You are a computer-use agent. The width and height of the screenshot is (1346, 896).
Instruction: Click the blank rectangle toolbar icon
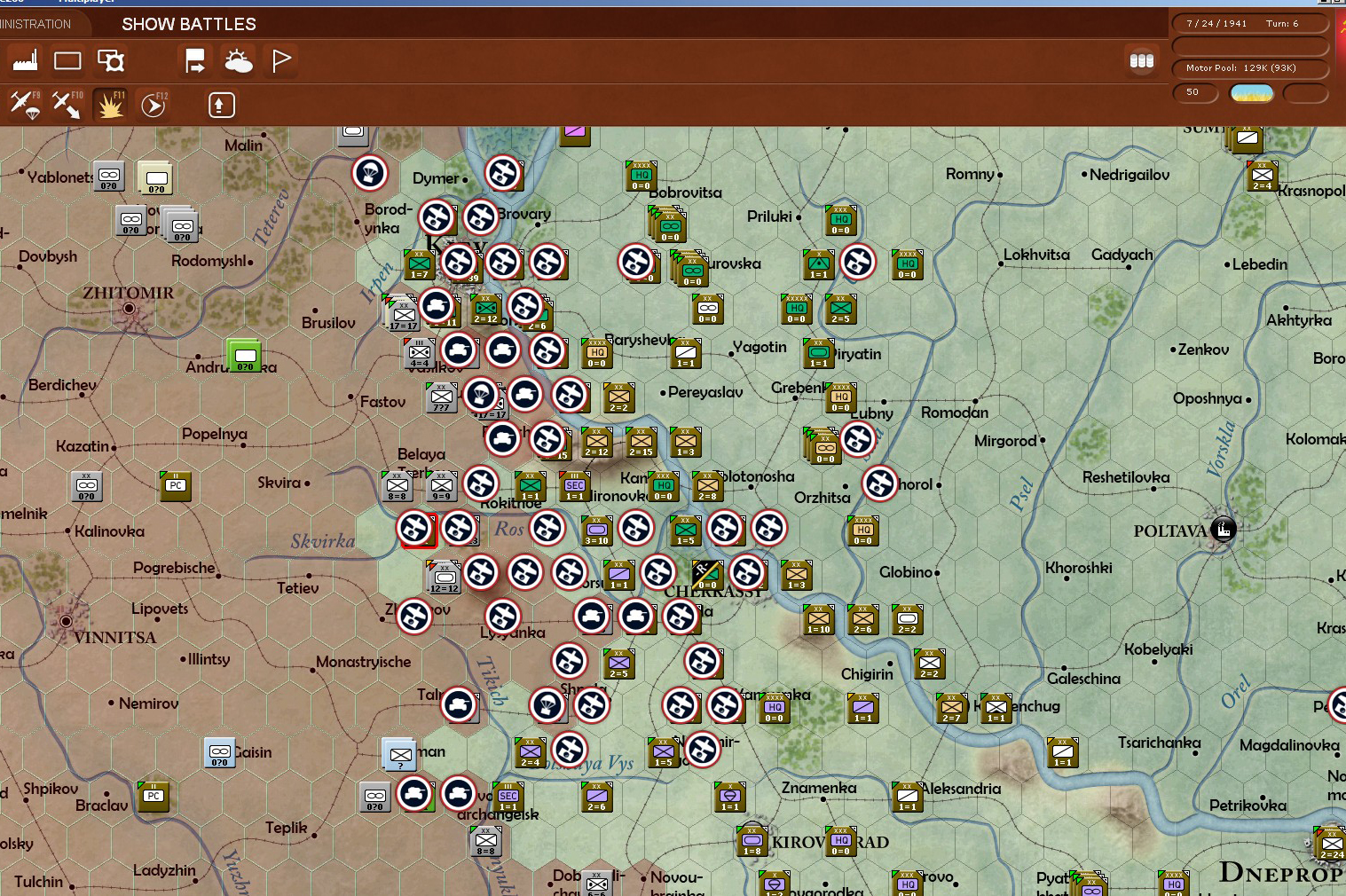[67, 60]
